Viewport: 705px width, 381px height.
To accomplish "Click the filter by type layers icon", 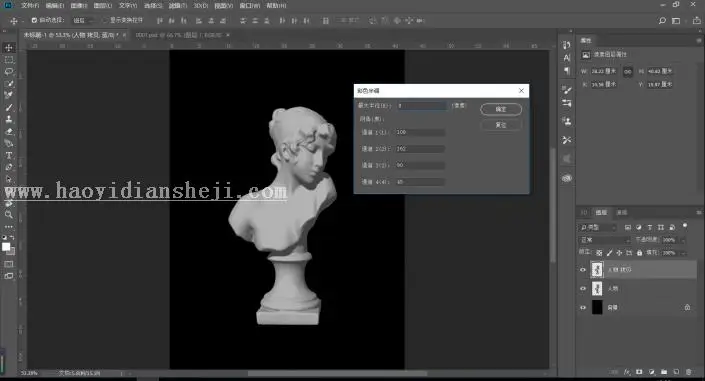I will point(650,227).
